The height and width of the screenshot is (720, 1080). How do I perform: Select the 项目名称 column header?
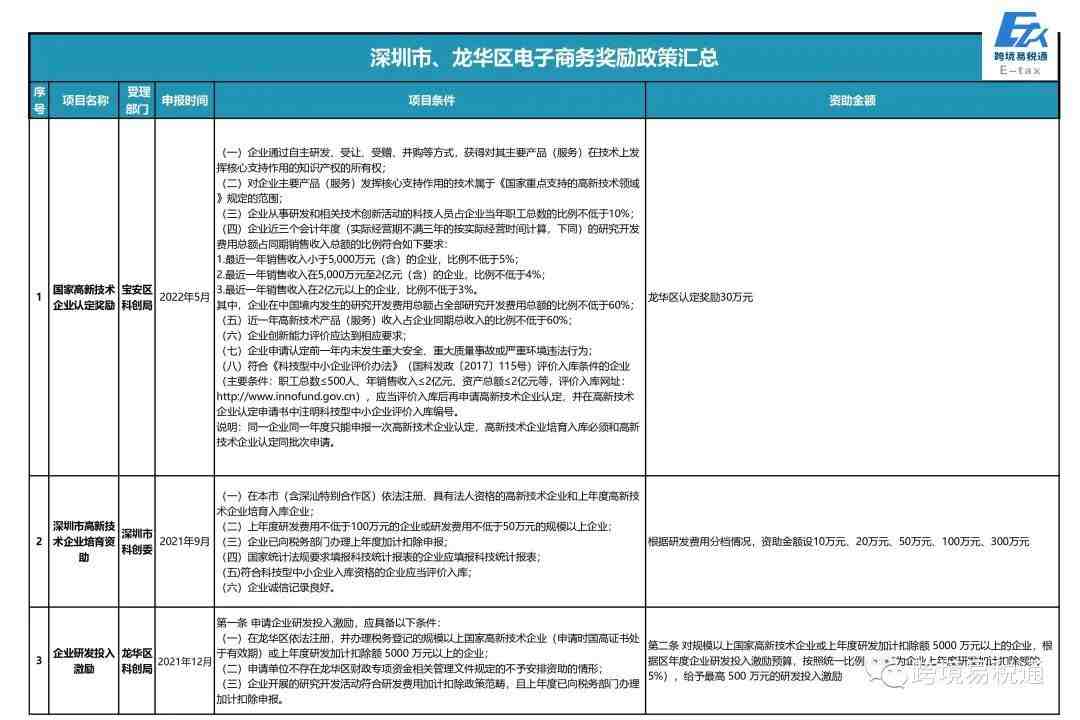(85, 100)
